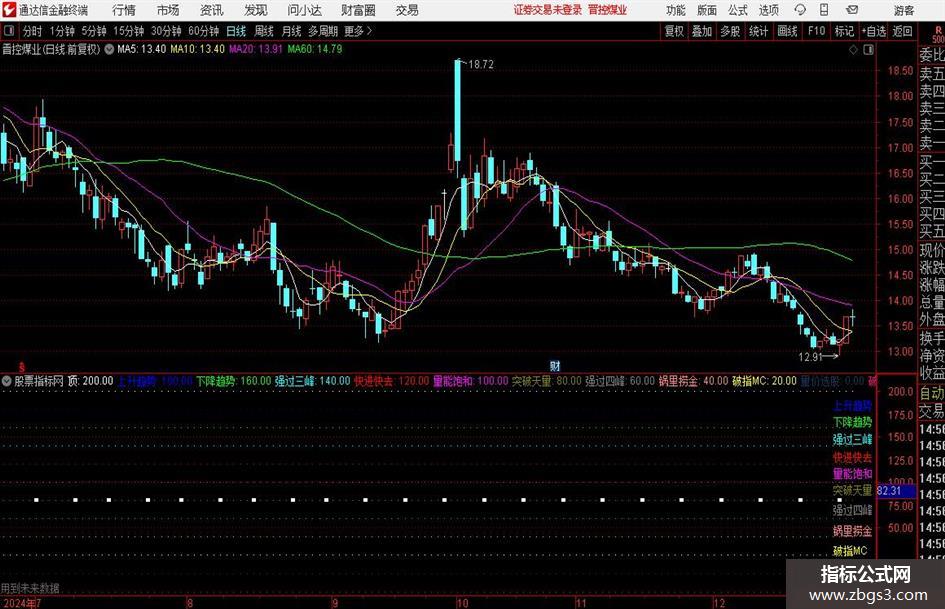The height and width of the screenshot is (609, 945).
Task: Open the customer service headset icon
Action: pos(800,10)
